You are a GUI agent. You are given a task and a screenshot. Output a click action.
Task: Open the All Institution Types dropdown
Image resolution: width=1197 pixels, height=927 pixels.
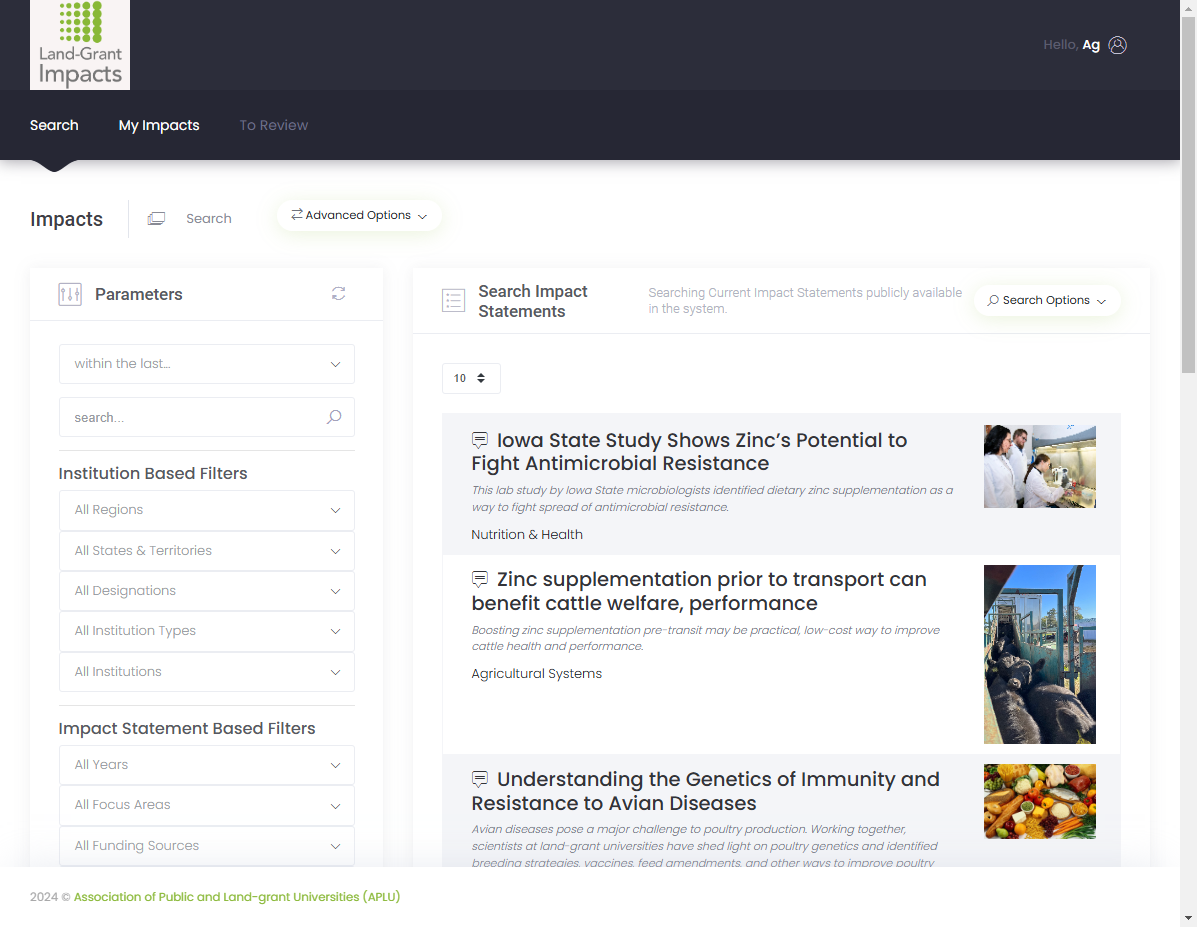(x=207, y=631)
